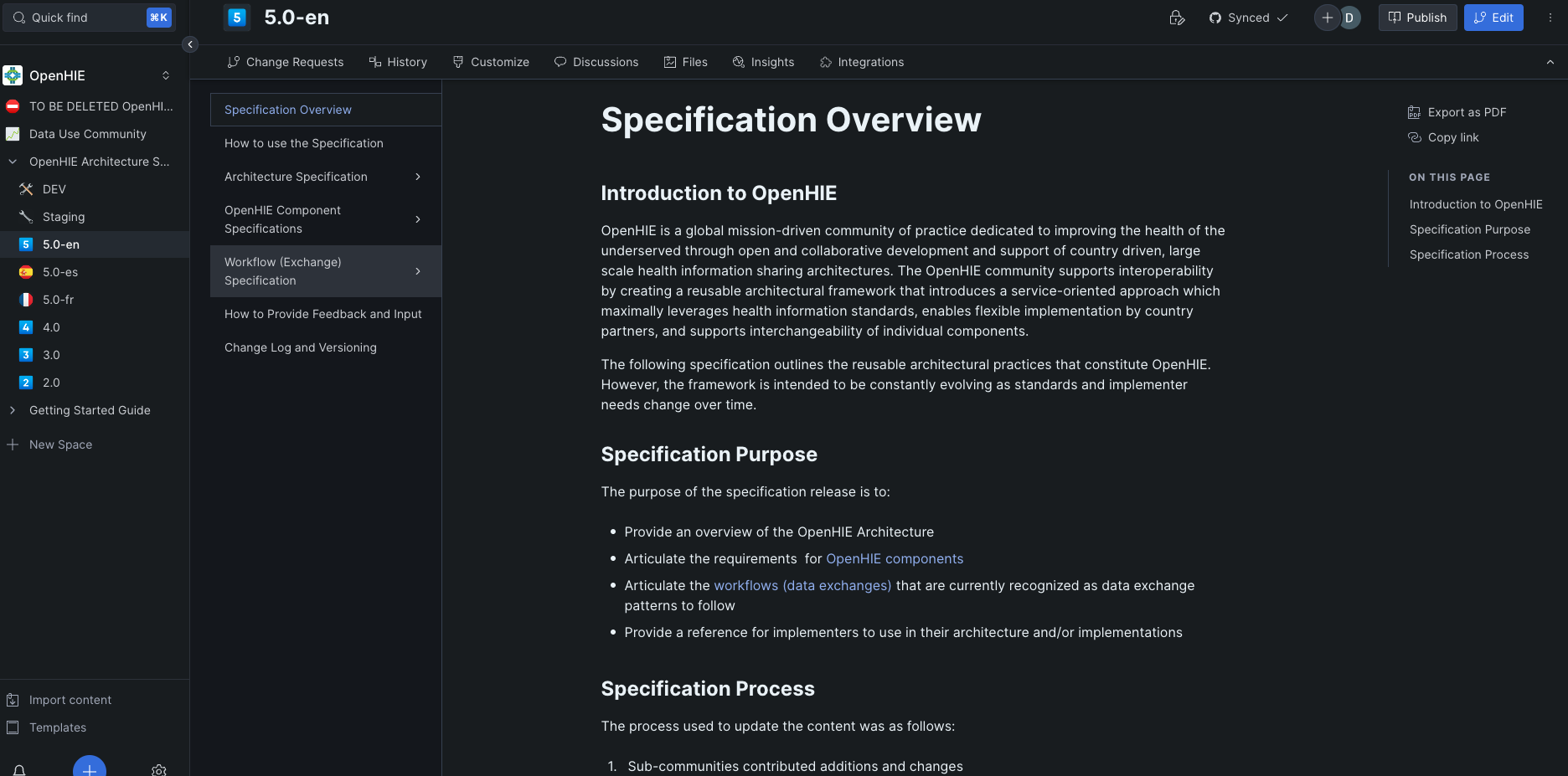
Task: Expand Architecture Specification subpages
Action: point(418,177)
